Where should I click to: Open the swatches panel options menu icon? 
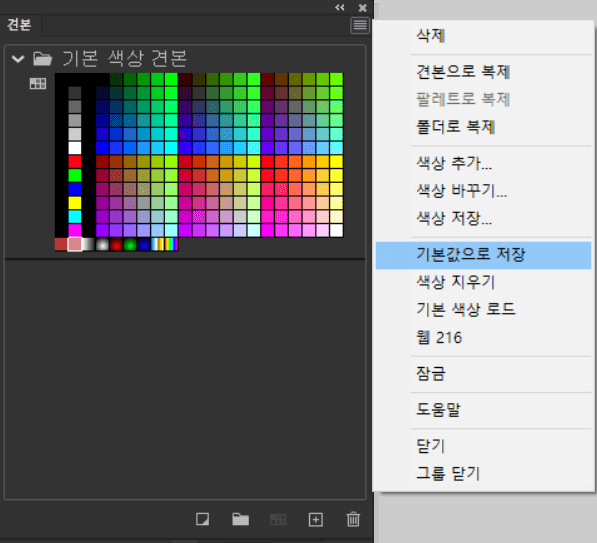[360, 26]
